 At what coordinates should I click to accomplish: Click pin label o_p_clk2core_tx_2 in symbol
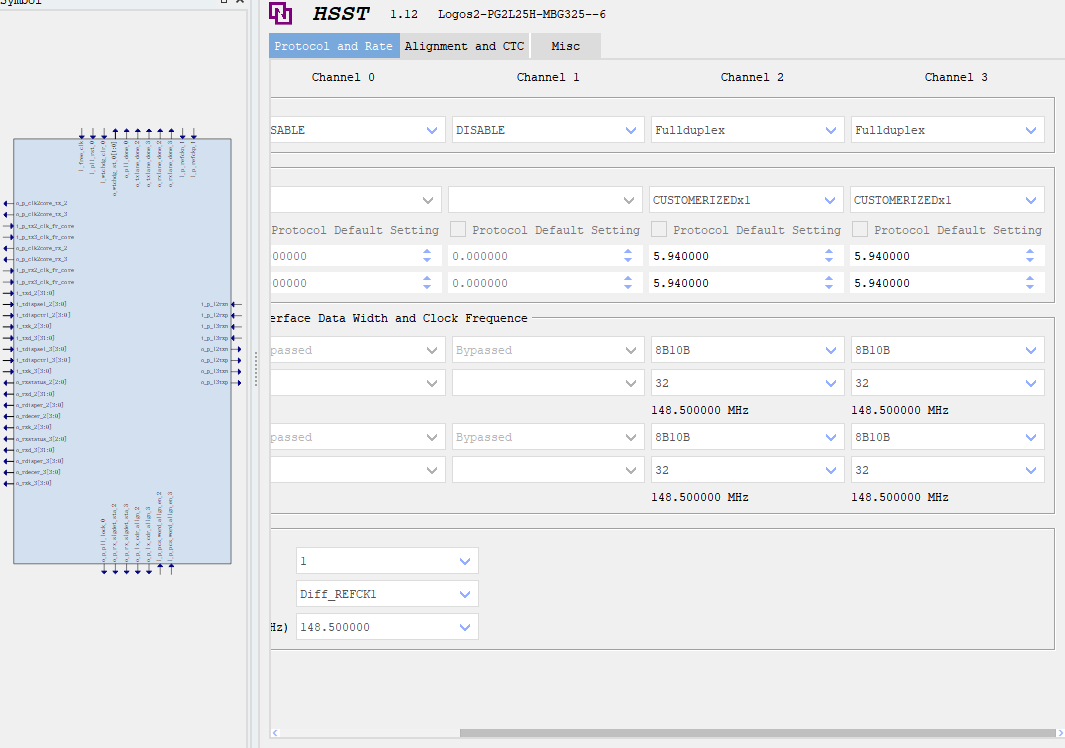coord(41,203)
